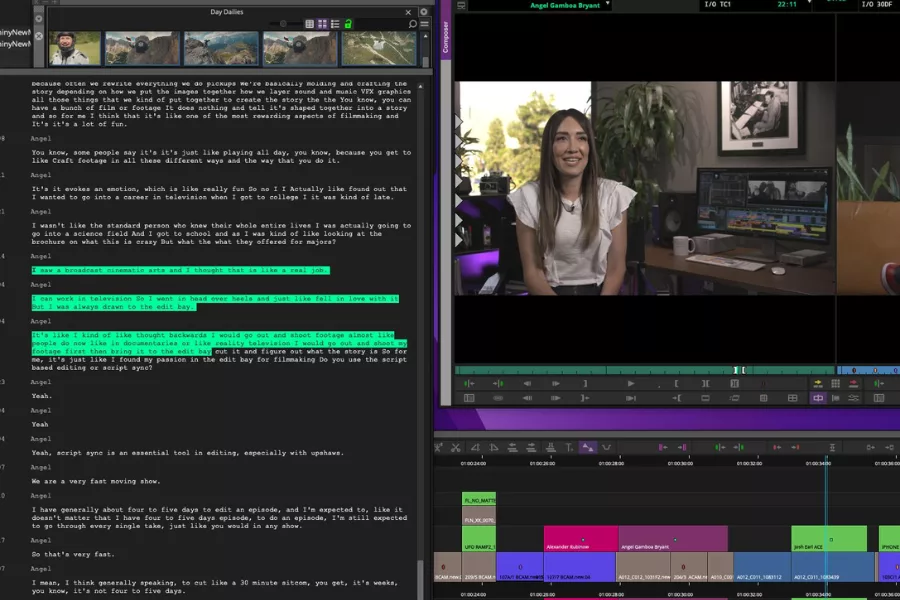Viewport: 900px width, 600px height.
Task: Click highlighted line "I can work in television"
Action: (215, 303)
